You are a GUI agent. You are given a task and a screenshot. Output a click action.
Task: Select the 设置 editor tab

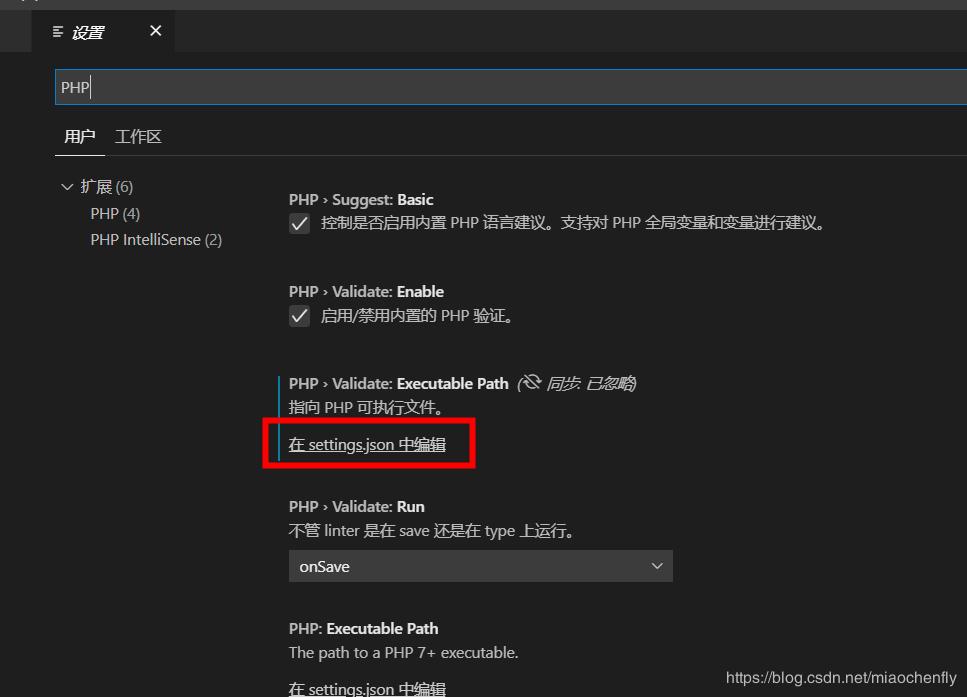(x=88, y=32)
